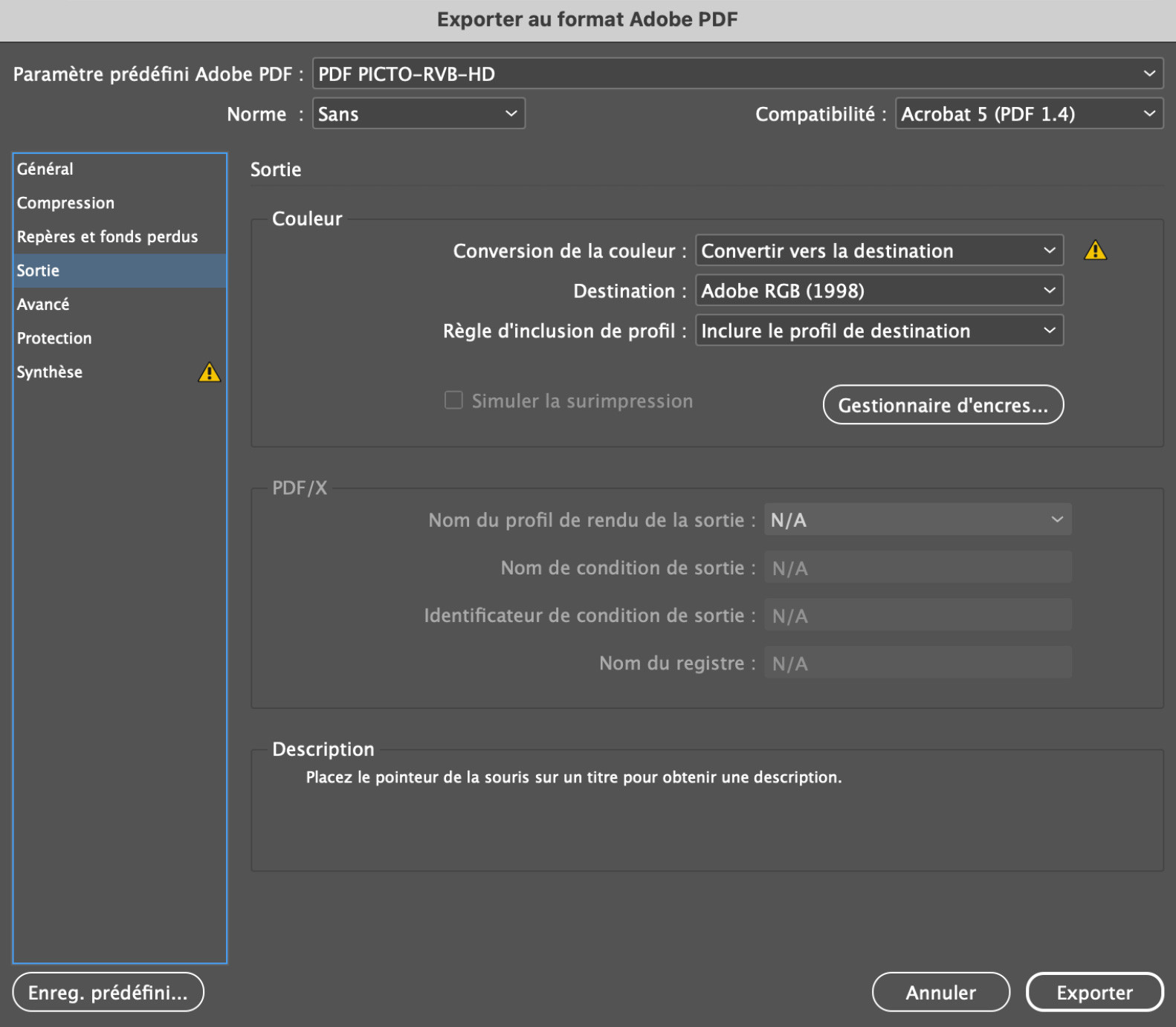Go to the Avancé section
This screenshot has height=1027, width=1176.
[43, 305]
